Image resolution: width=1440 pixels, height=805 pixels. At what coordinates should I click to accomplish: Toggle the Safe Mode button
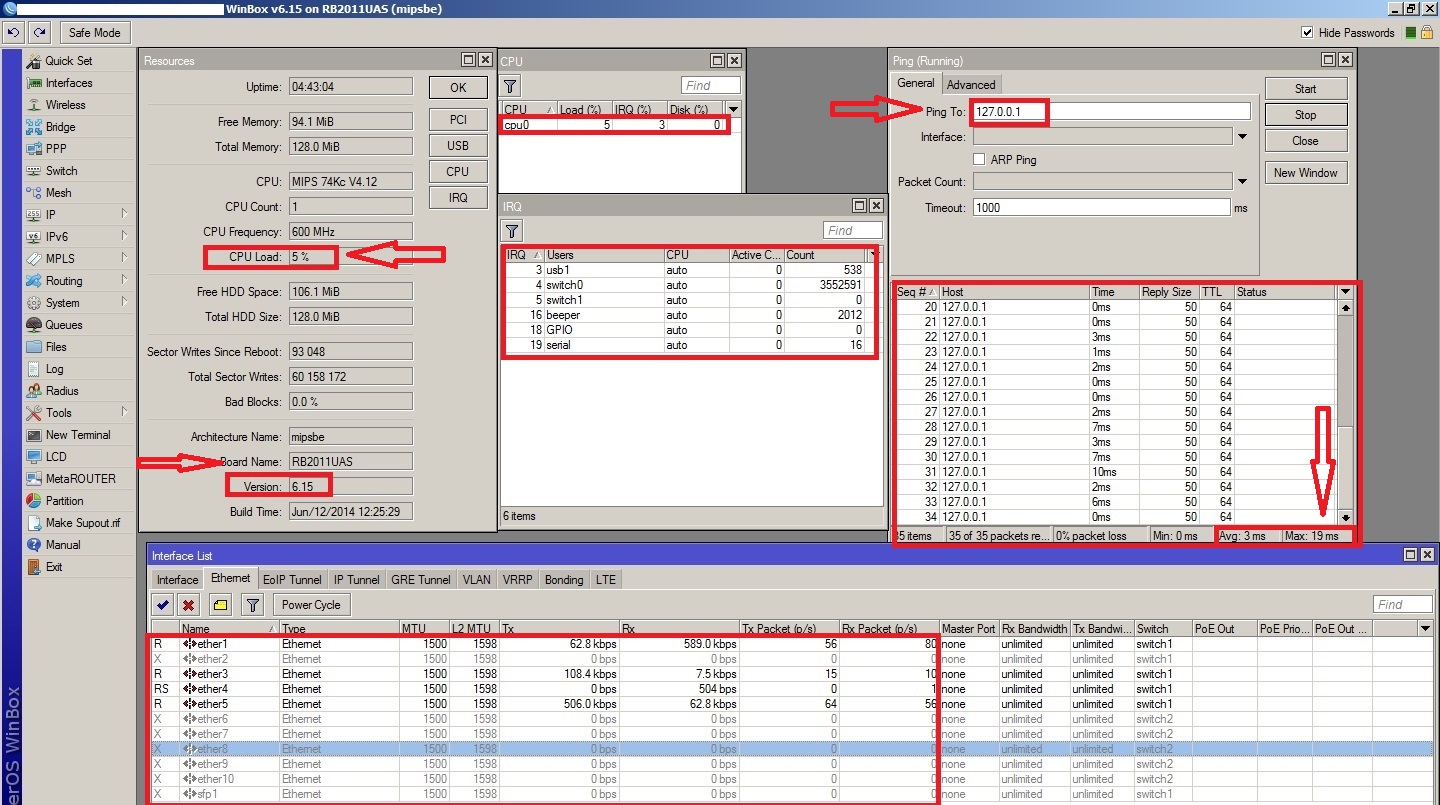pos(94,33)
